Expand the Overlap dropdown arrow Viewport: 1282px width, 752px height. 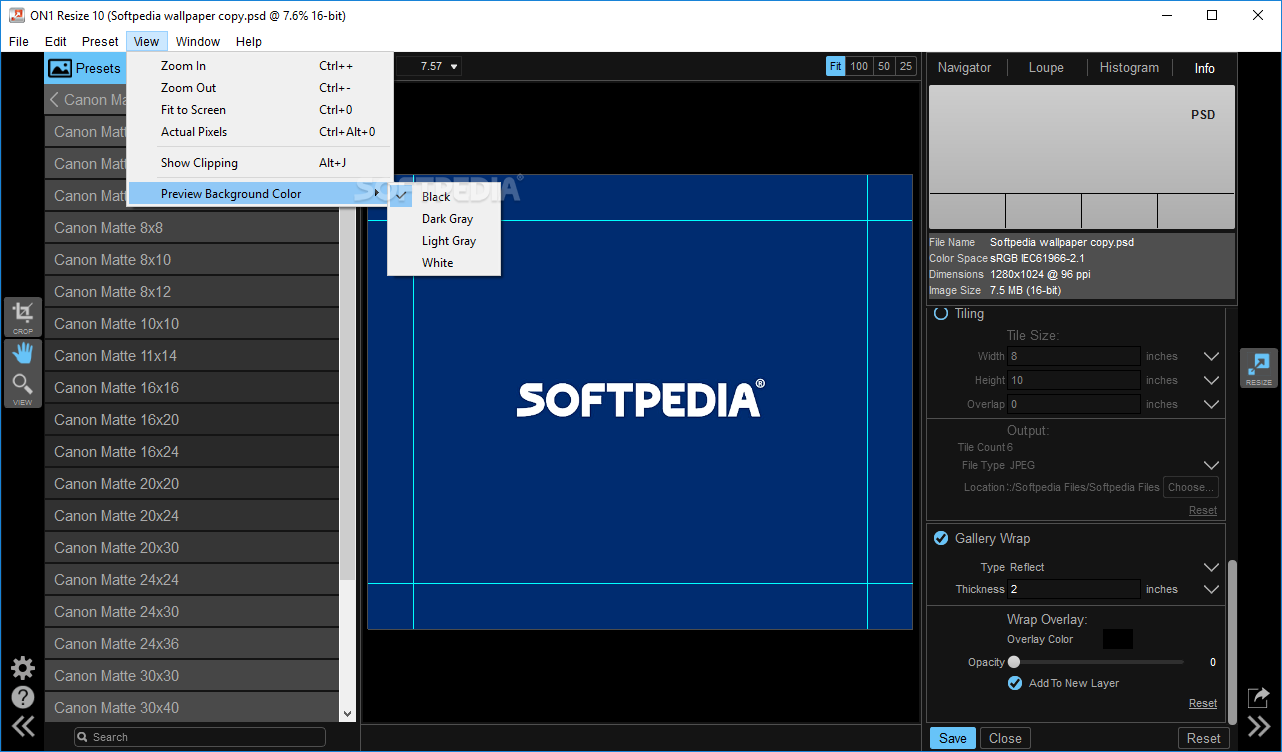[x=1211, y=404]
